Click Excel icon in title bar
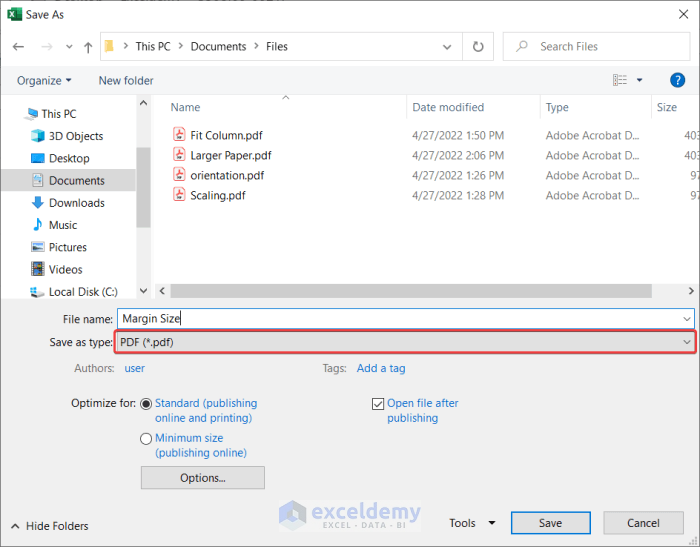700x547 pixels. tap(14, 14)
